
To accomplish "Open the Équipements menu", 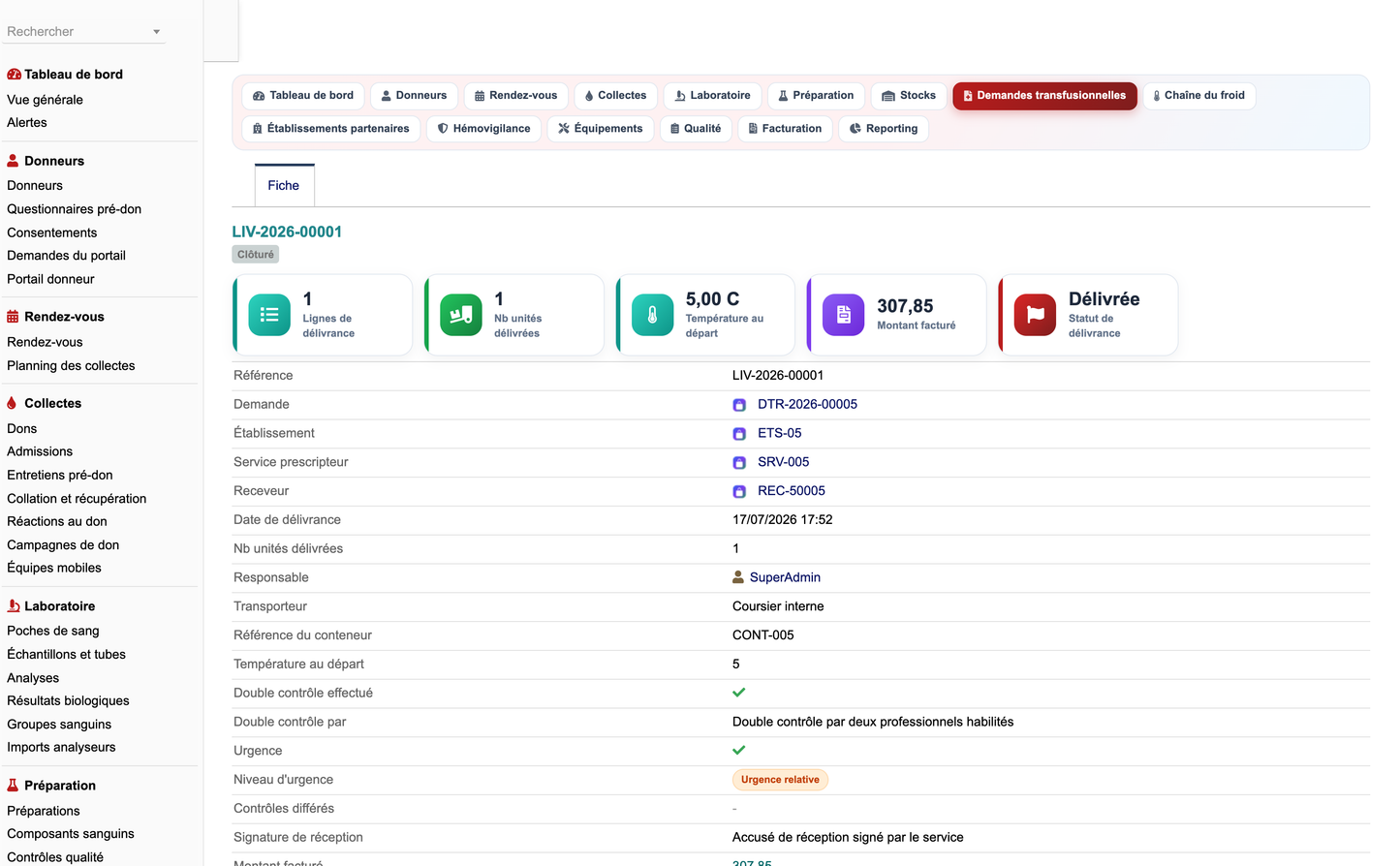I will click(601, 129).
